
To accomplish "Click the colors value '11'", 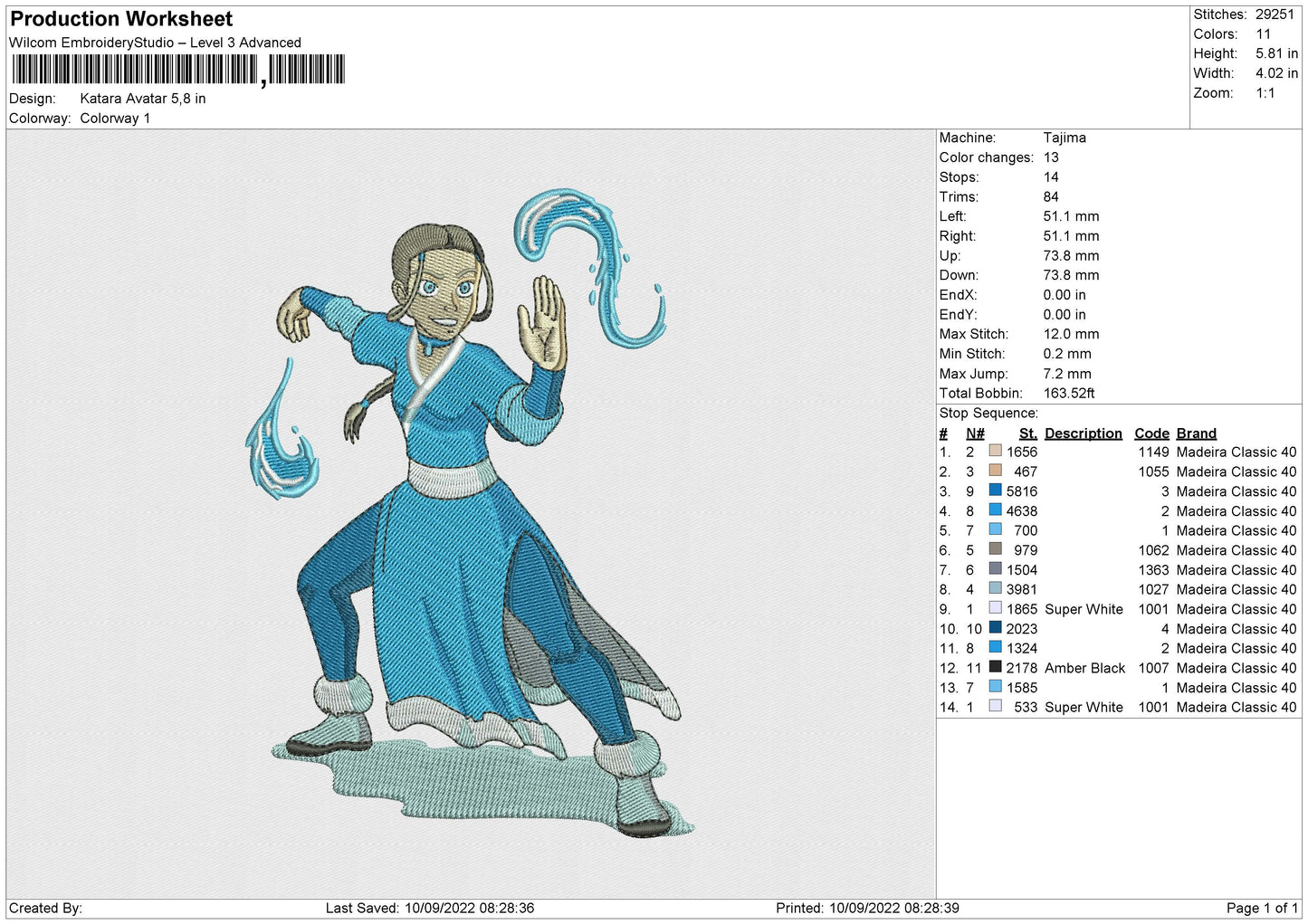I will 1264,34.
